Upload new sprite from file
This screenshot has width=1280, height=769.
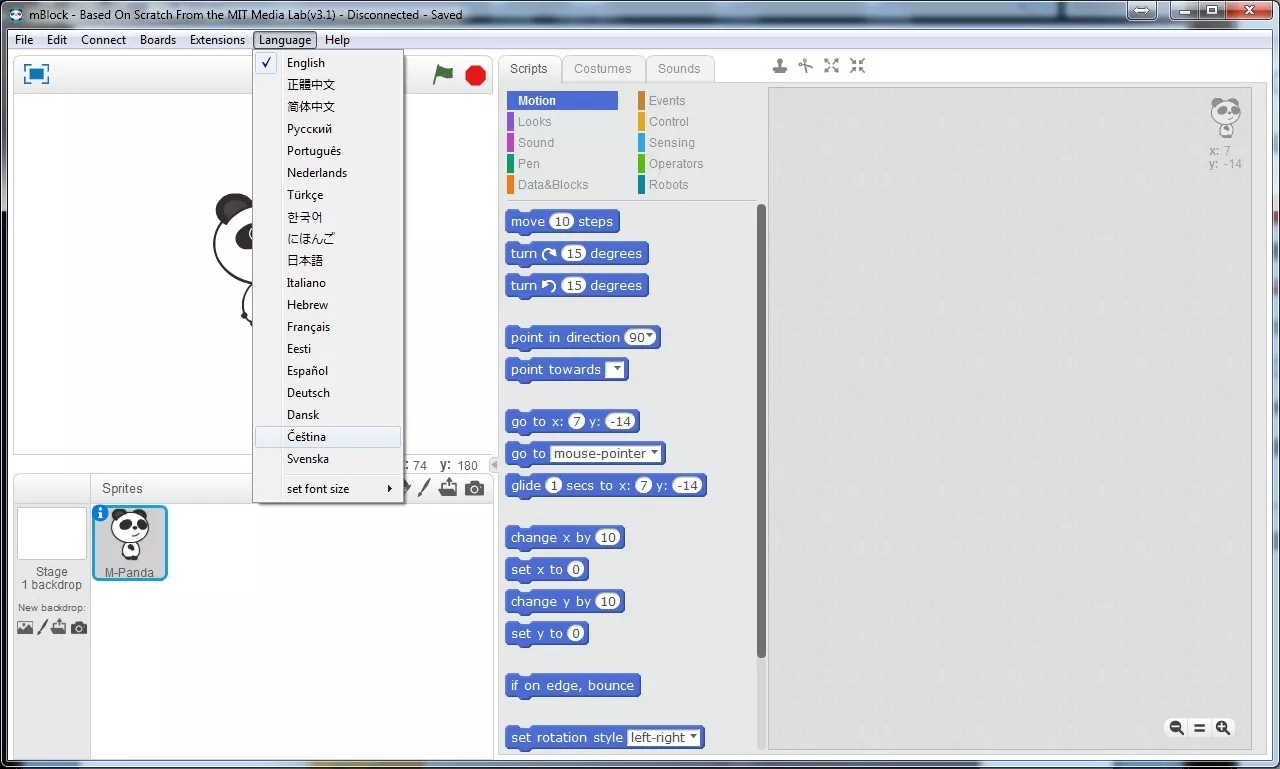pos(448,488)
